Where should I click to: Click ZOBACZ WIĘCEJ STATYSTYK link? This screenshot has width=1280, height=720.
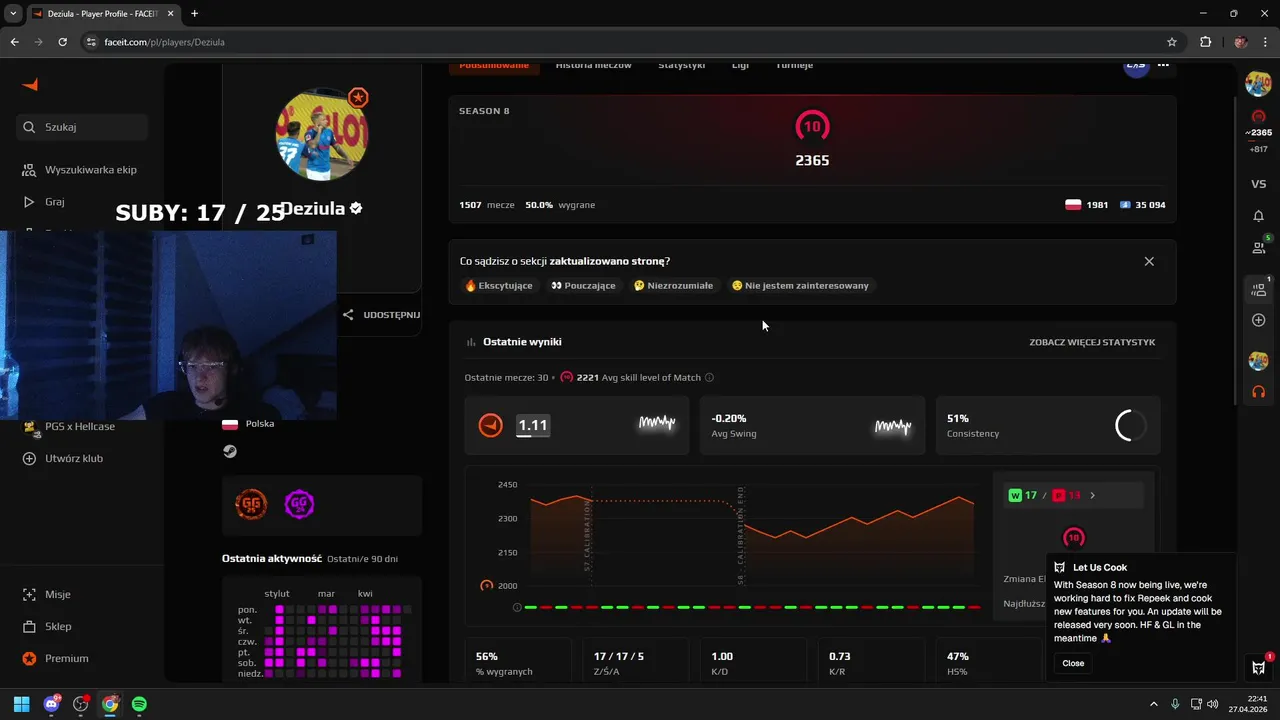[x=1092, y=342]
